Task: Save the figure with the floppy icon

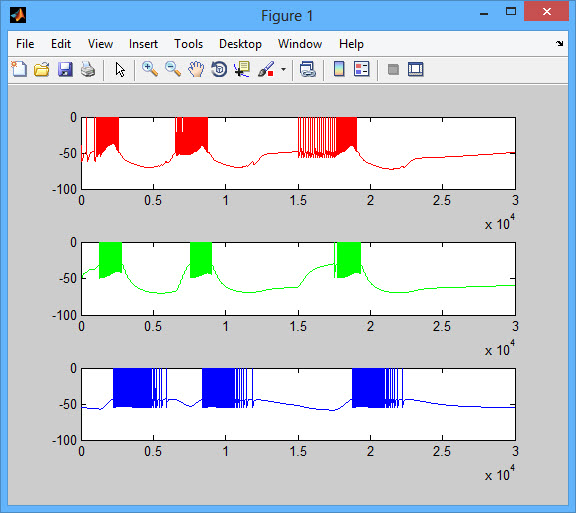Action: (x=65, y=69)
